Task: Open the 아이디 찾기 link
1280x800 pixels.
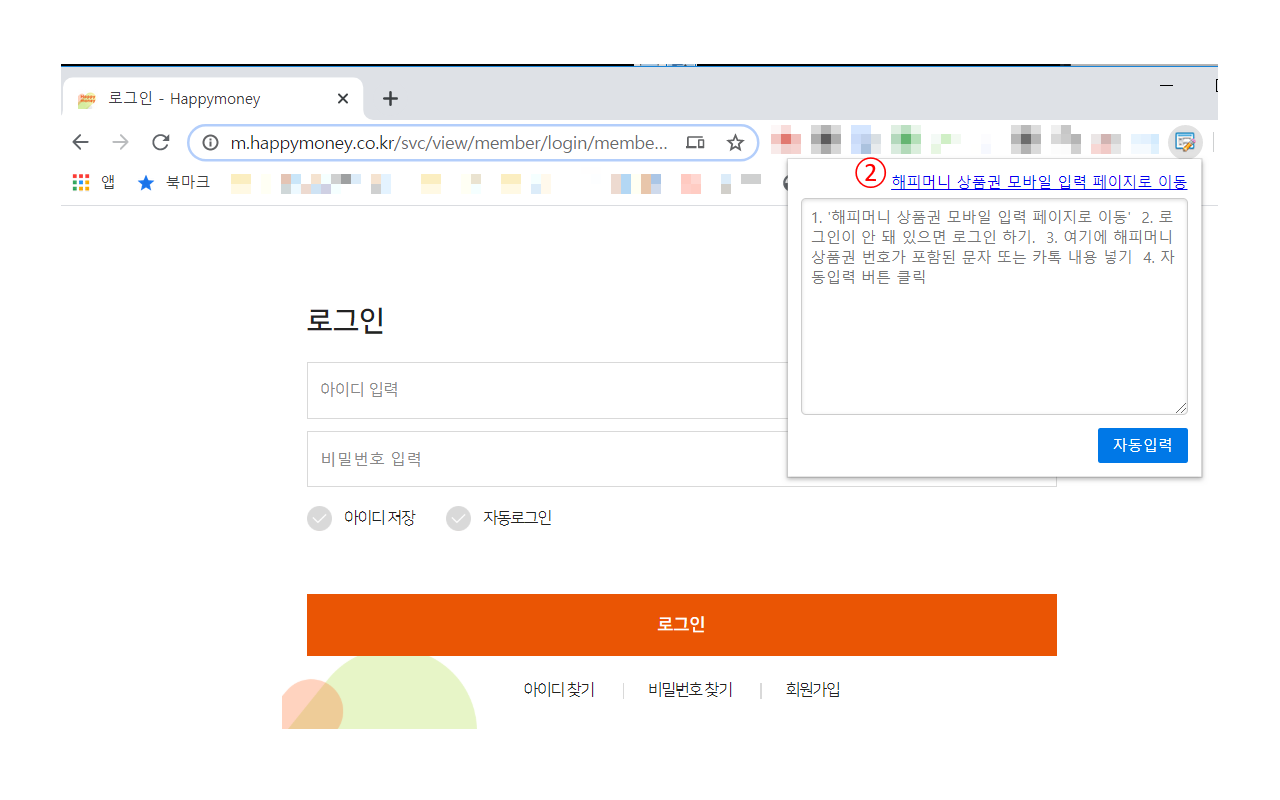Action: click(559, 690)
